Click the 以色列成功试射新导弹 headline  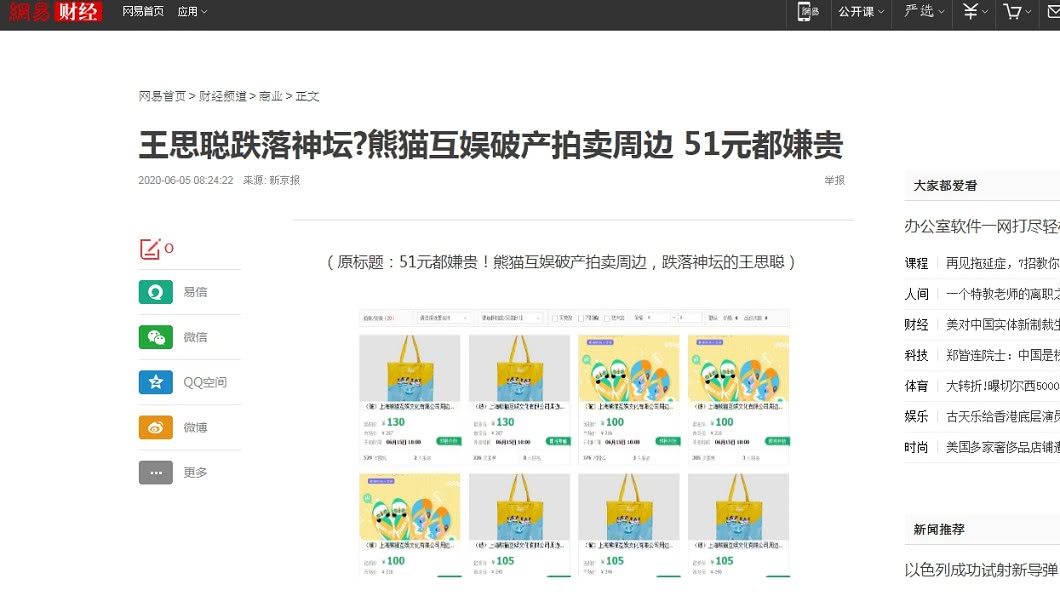[x=982, y=570]
